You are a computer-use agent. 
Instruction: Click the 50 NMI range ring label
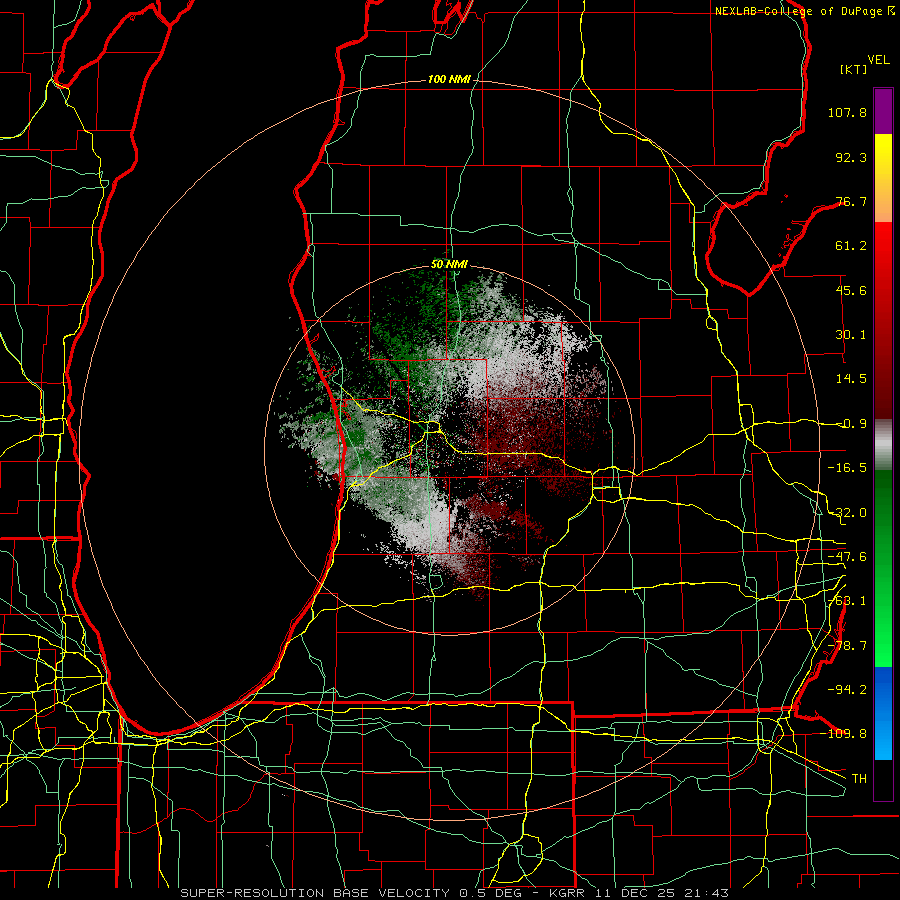pyautogui.click(x=449, y=265)
